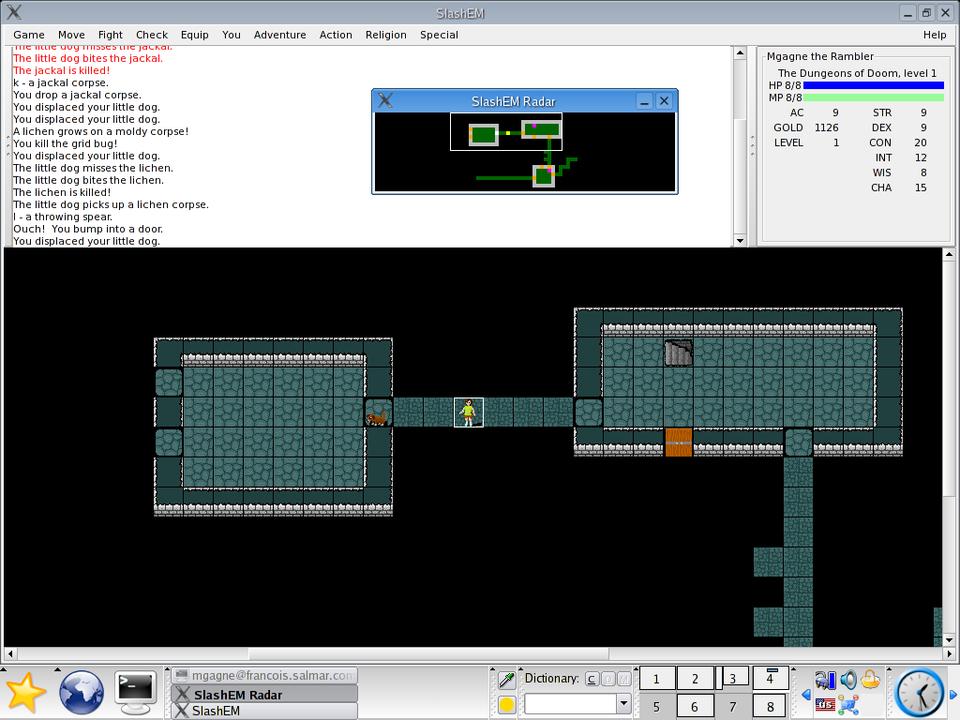The height and width of the screenshot is (720, 960).
Task: Open the Equip menu
Action: (194, 34)
